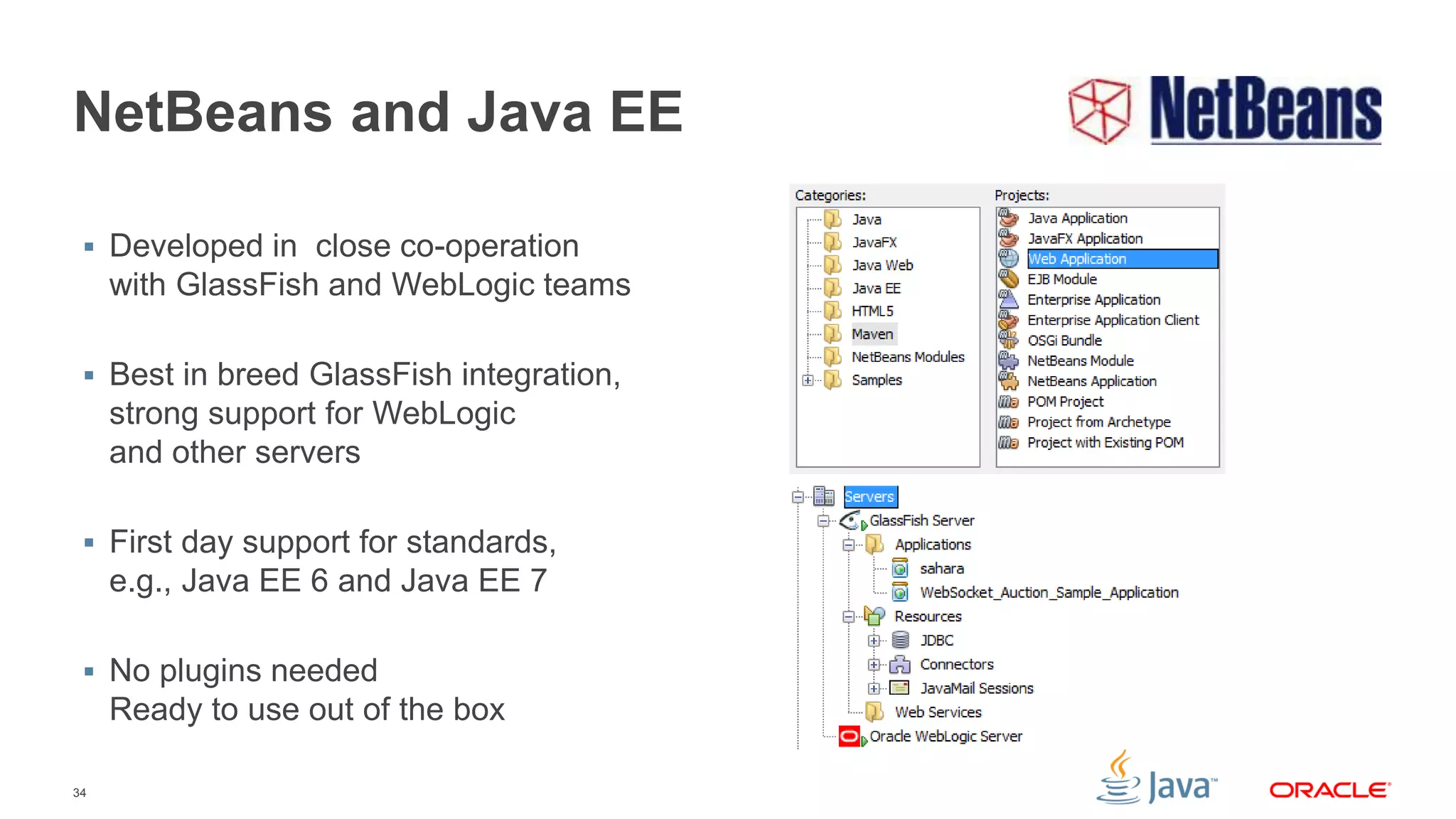This screenshot has width=1456, height=819.
Task: Click the Servers node building icon
Action: pos(824,496)
